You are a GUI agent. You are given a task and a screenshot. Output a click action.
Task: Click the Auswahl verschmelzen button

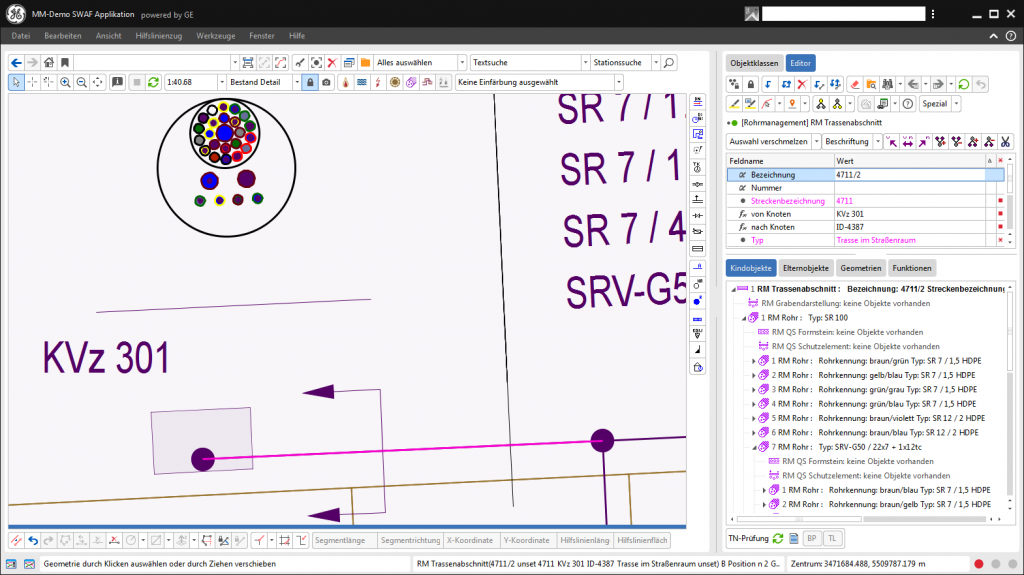pyautogui.click(x=769, y=142)
